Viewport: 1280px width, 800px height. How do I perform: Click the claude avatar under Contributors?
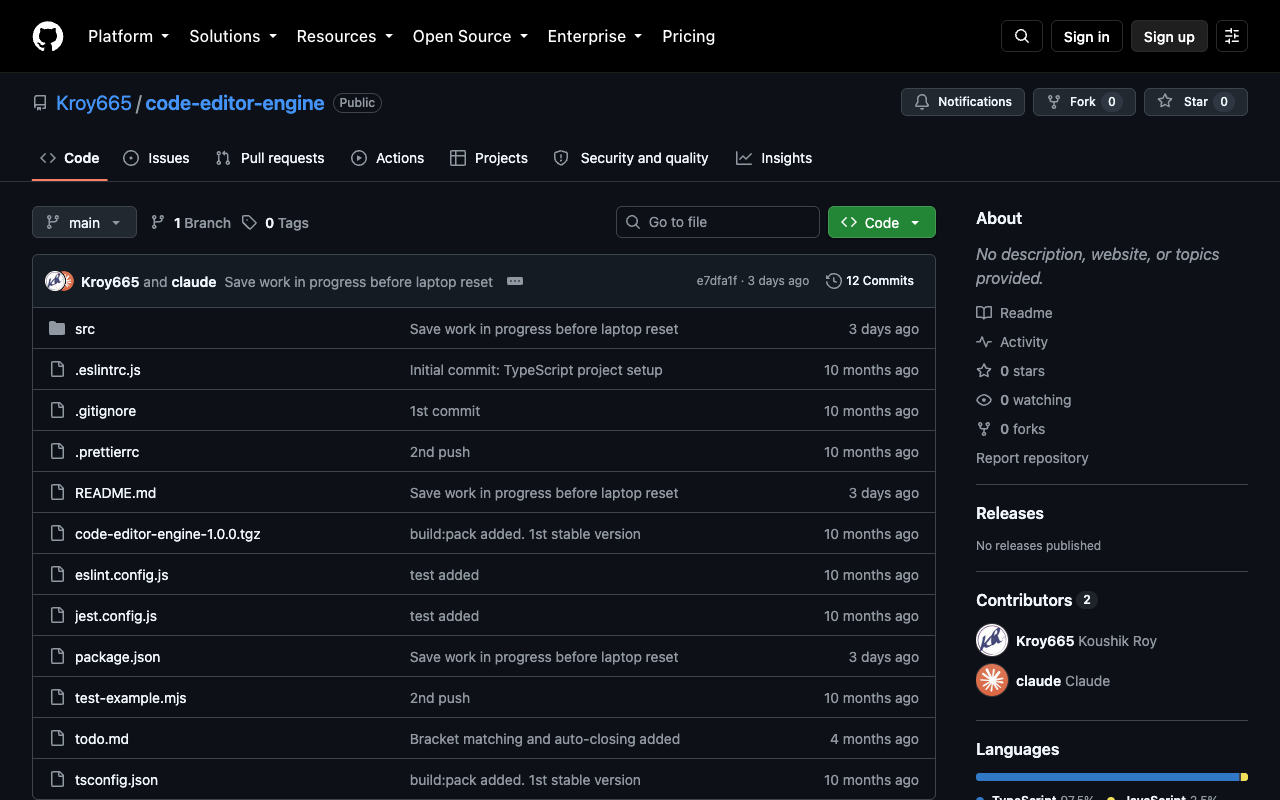tap(992, 680)
